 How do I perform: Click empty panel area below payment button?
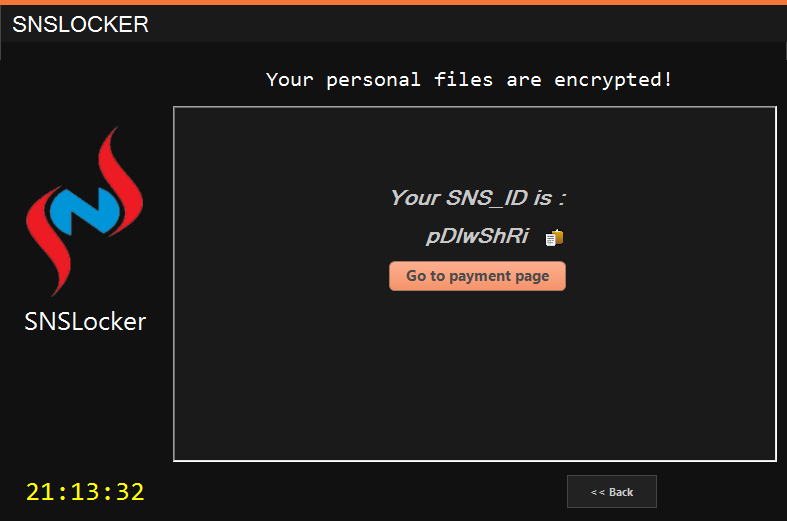(475, 374)
